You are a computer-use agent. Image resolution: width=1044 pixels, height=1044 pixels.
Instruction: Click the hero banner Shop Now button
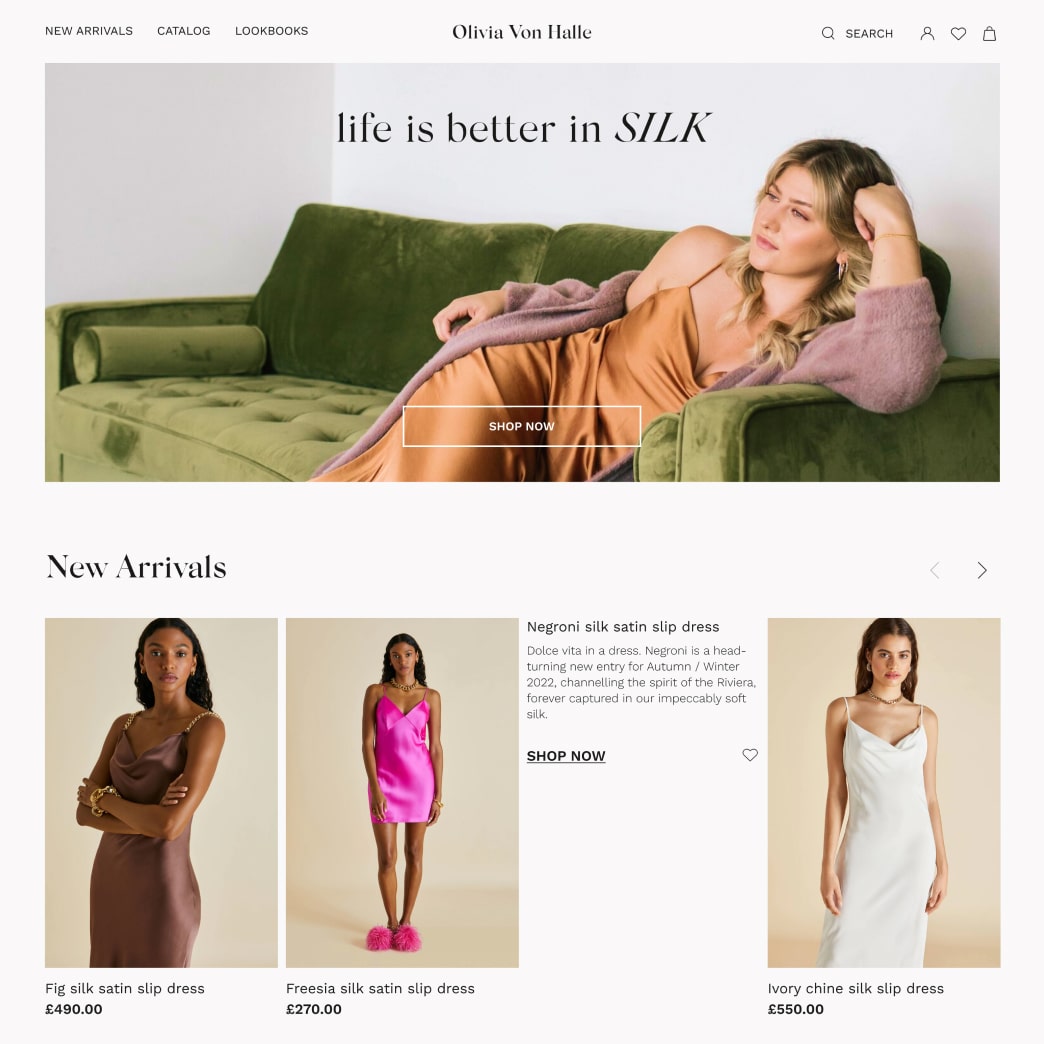tap(521, 426)
